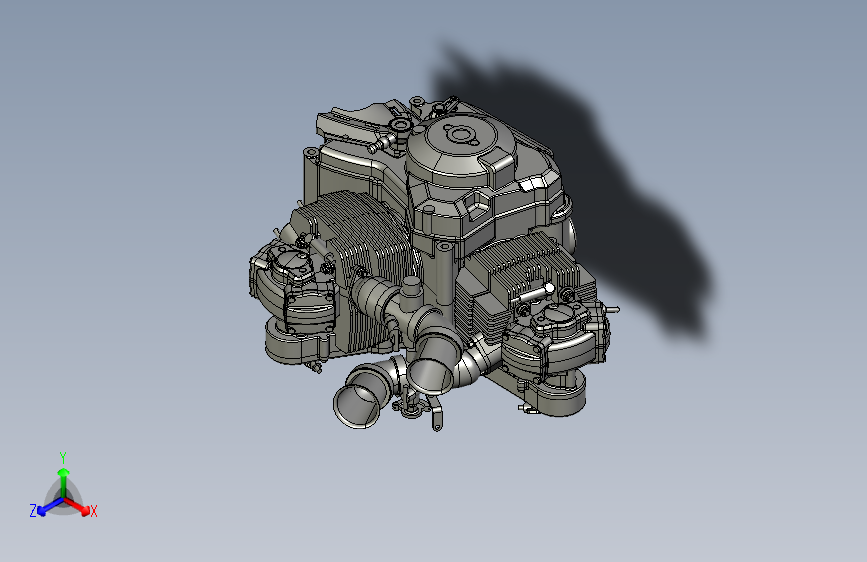Click the red X axis arrow of triad
Image resolution: width=867 pixels, height=562 pixels.
(77, 506)
